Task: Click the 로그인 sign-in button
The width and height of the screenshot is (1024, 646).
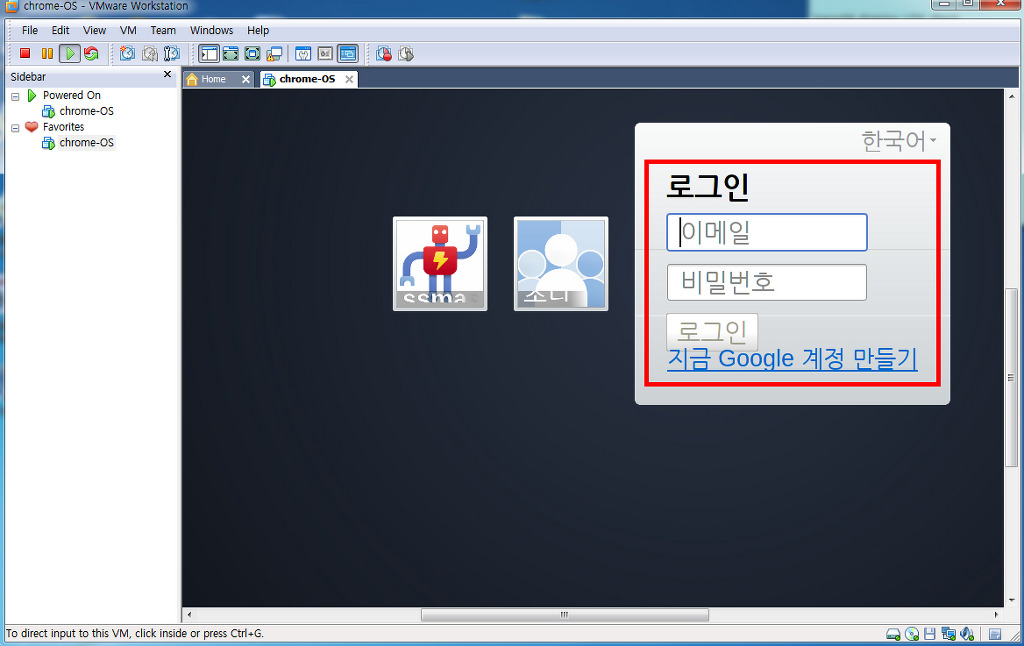Action: [x=712, y=331]
